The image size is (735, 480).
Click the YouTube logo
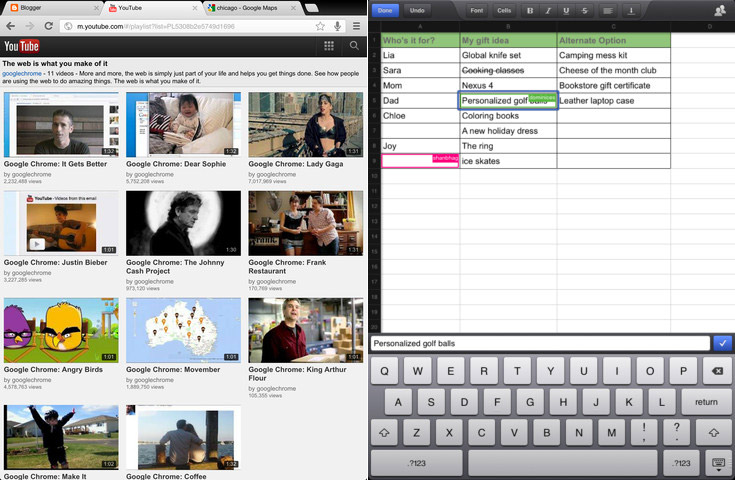tap(22, 46)
